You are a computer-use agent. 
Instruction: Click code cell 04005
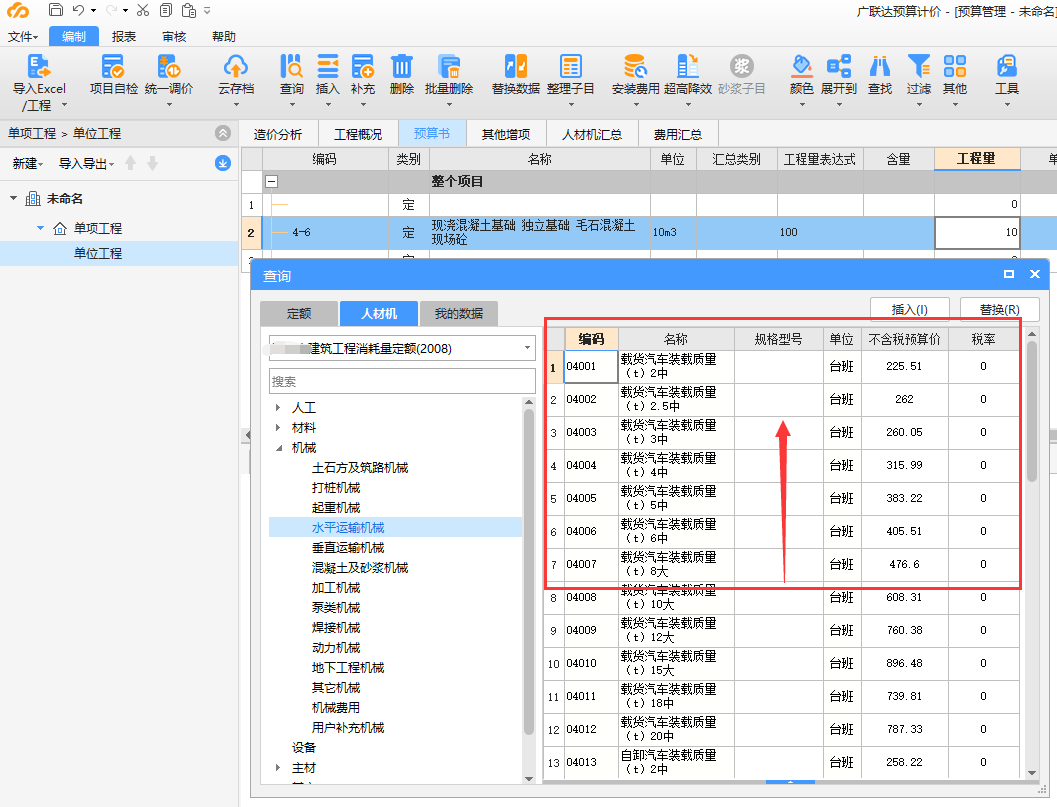coord(591,498)
